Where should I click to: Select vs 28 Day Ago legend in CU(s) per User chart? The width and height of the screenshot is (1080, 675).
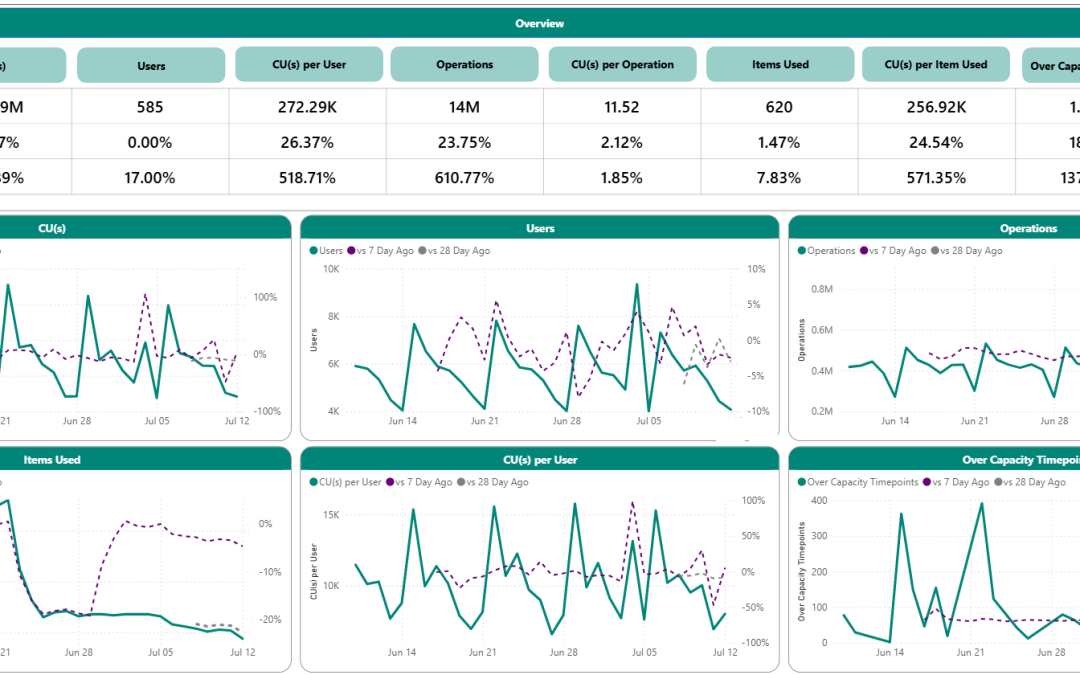[492, 482]
